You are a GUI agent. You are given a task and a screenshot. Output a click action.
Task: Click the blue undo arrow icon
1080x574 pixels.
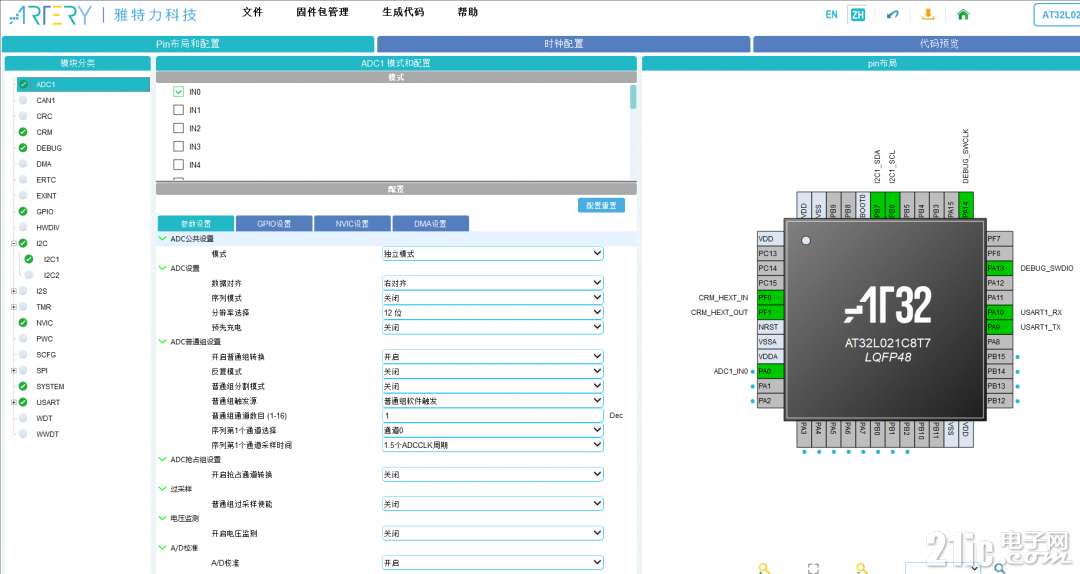[893, 14]
